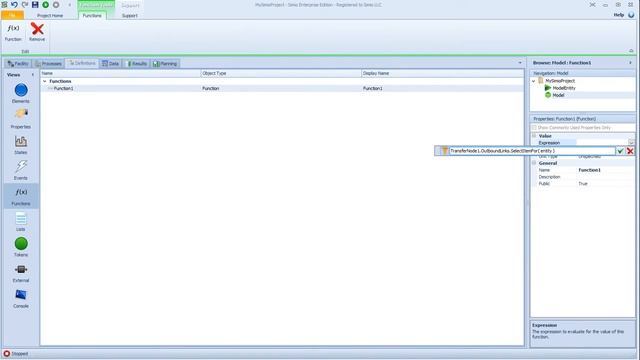The image size is (640, 360).
Task: Click the Help link text
Action: tap(619, 15)
